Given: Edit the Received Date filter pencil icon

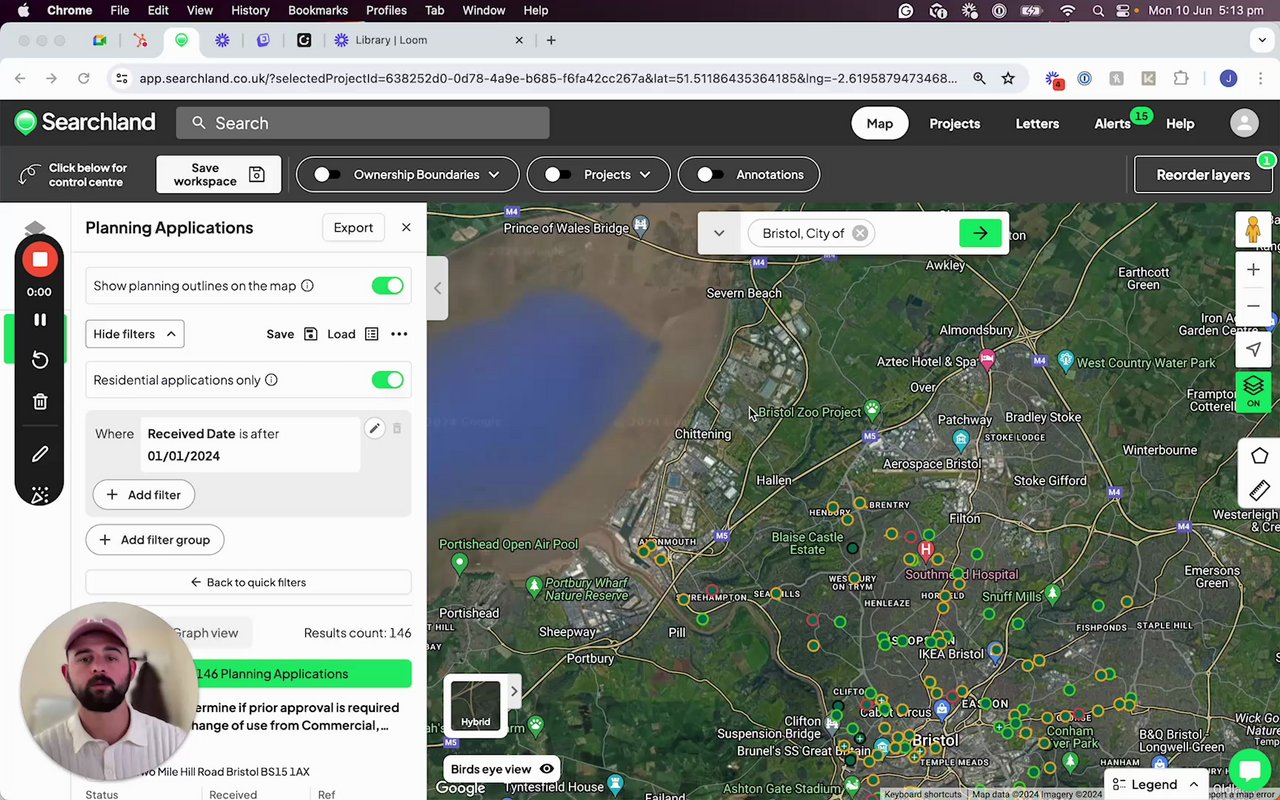Looking at the screenshot, I should click(x=374, y=428).
